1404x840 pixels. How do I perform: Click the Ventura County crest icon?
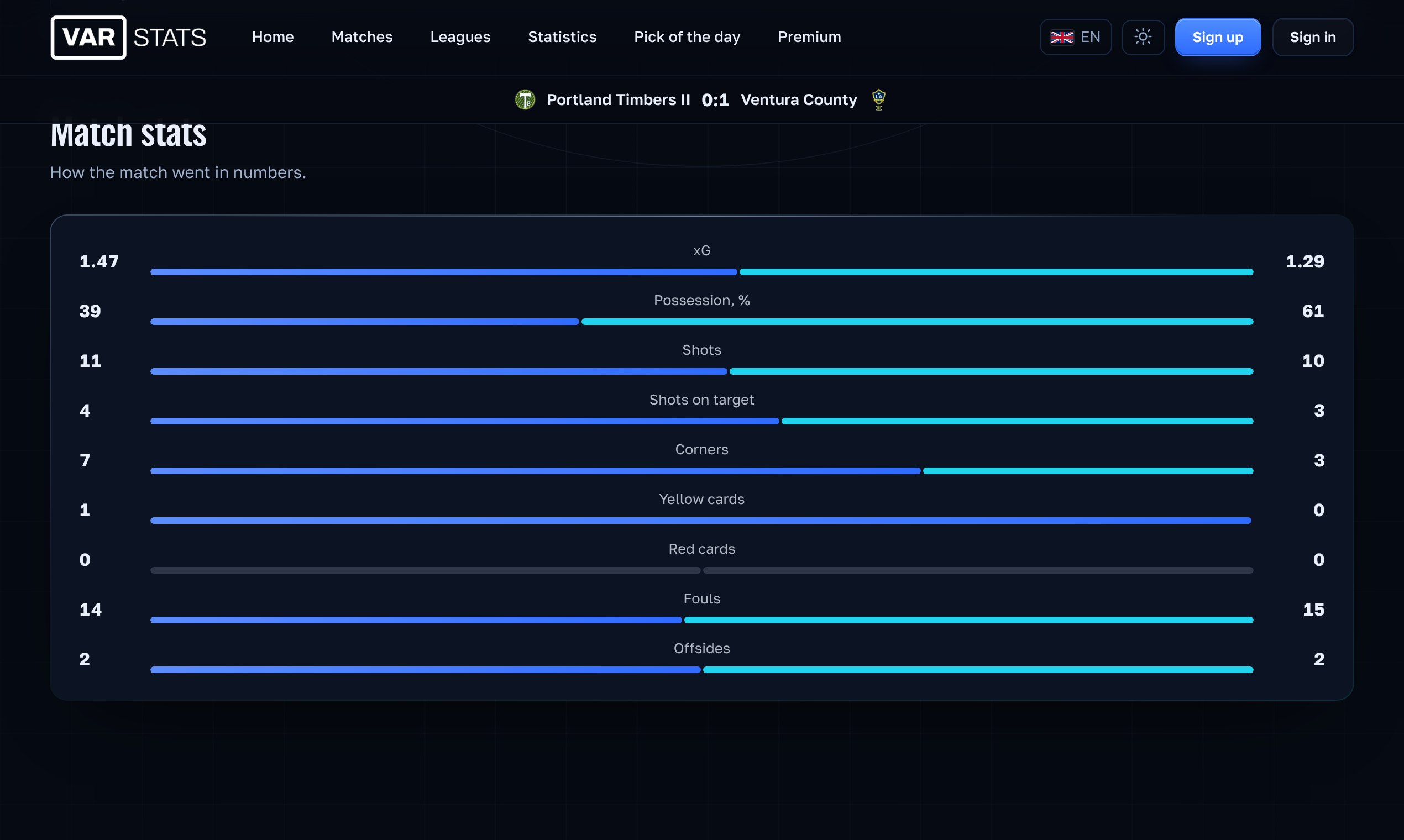[879, 99]
